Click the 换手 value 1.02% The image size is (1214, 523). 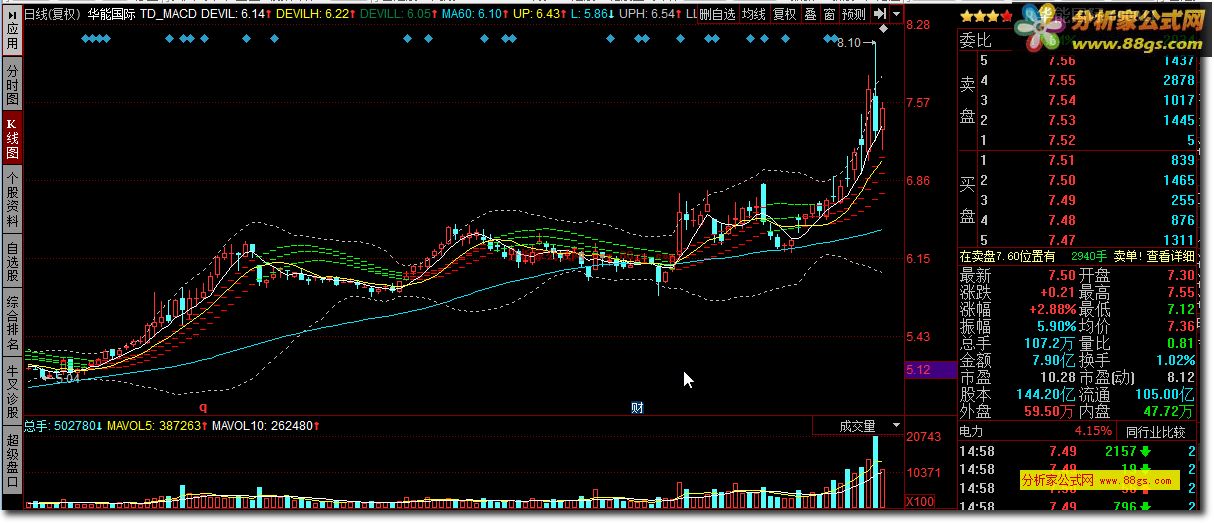click(x=1175, y=361)
